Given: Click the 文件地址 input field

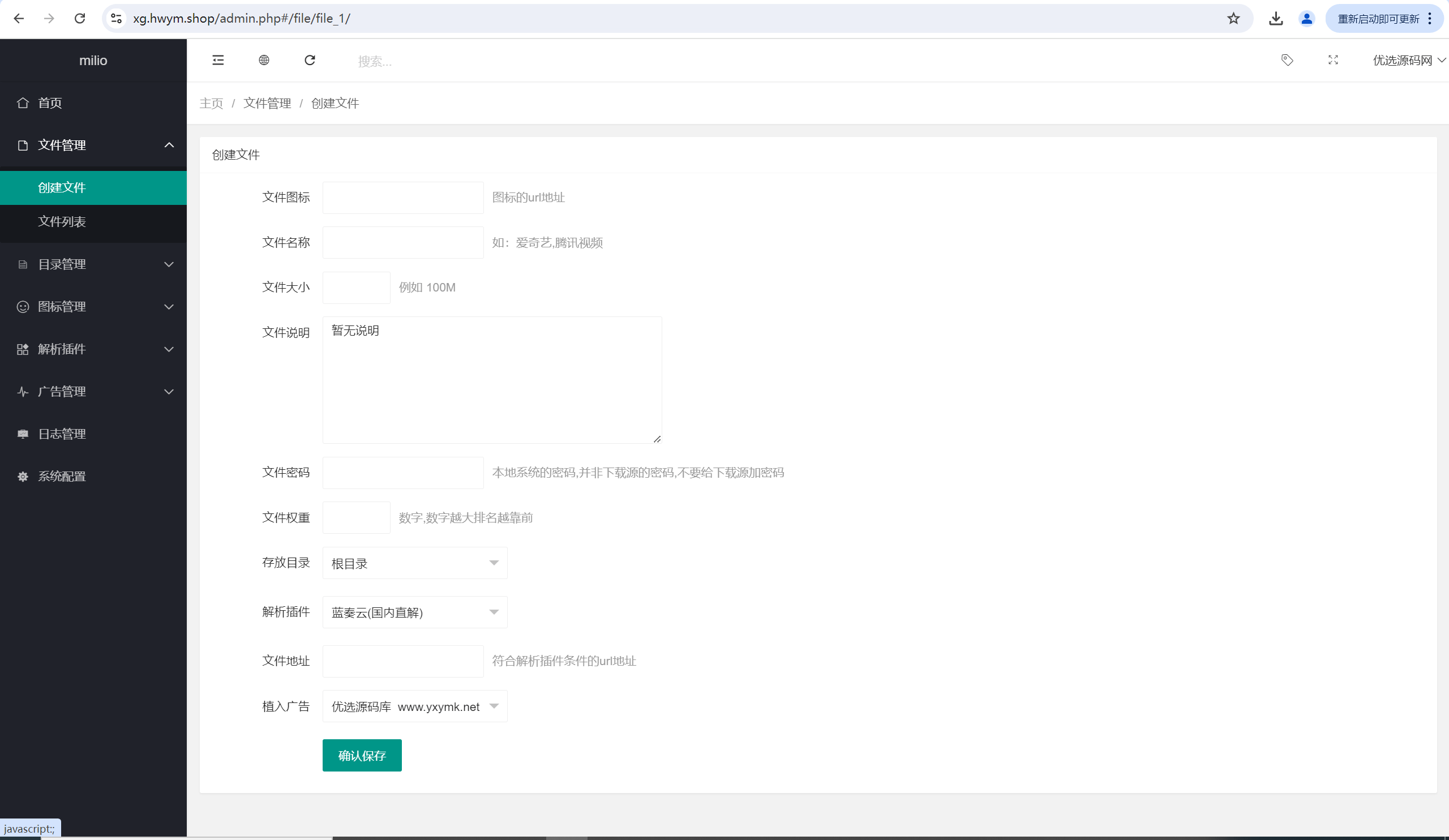Looking at the screenshot, I should [403, 661].
